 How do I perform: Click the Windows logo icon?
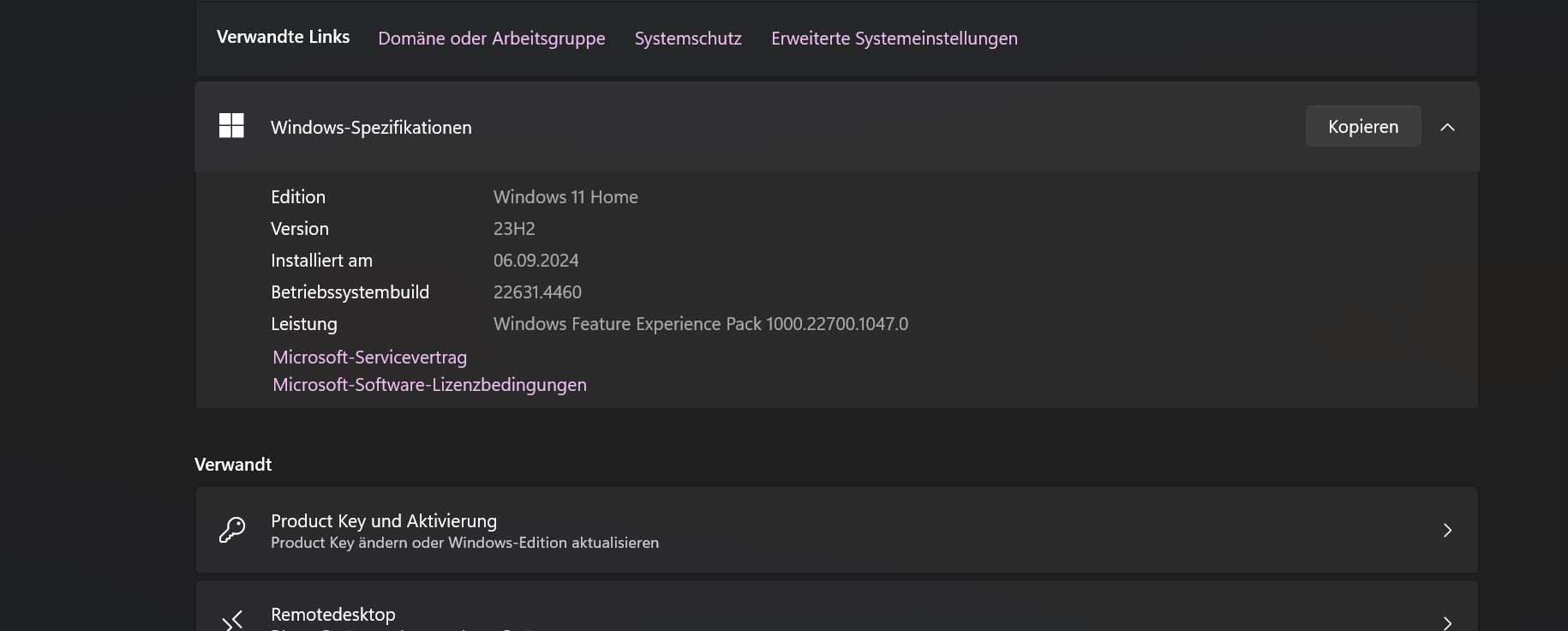pos(231,126)
